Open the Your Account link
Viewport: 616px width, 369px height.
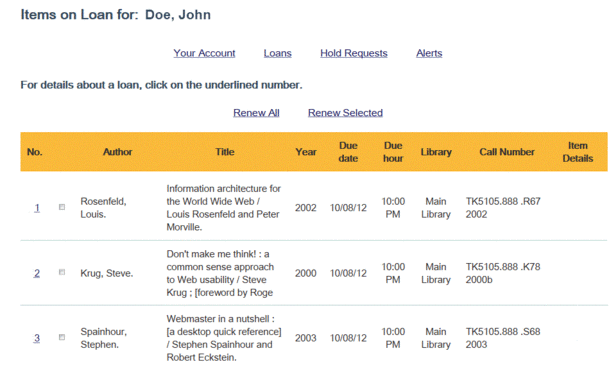pos(204,53)
